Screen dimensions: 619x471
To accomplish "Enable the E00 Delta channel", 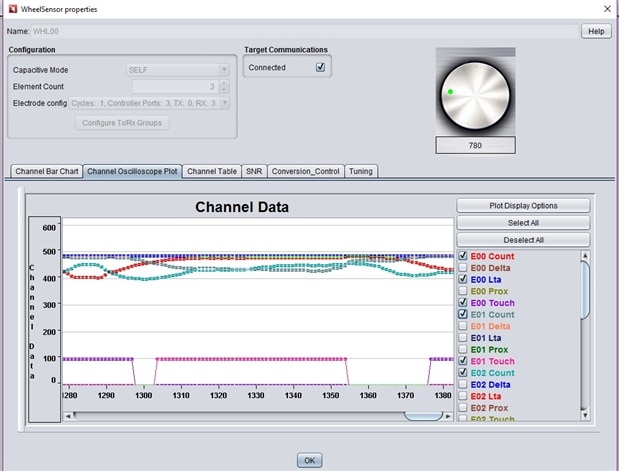I will coord(464,268).
